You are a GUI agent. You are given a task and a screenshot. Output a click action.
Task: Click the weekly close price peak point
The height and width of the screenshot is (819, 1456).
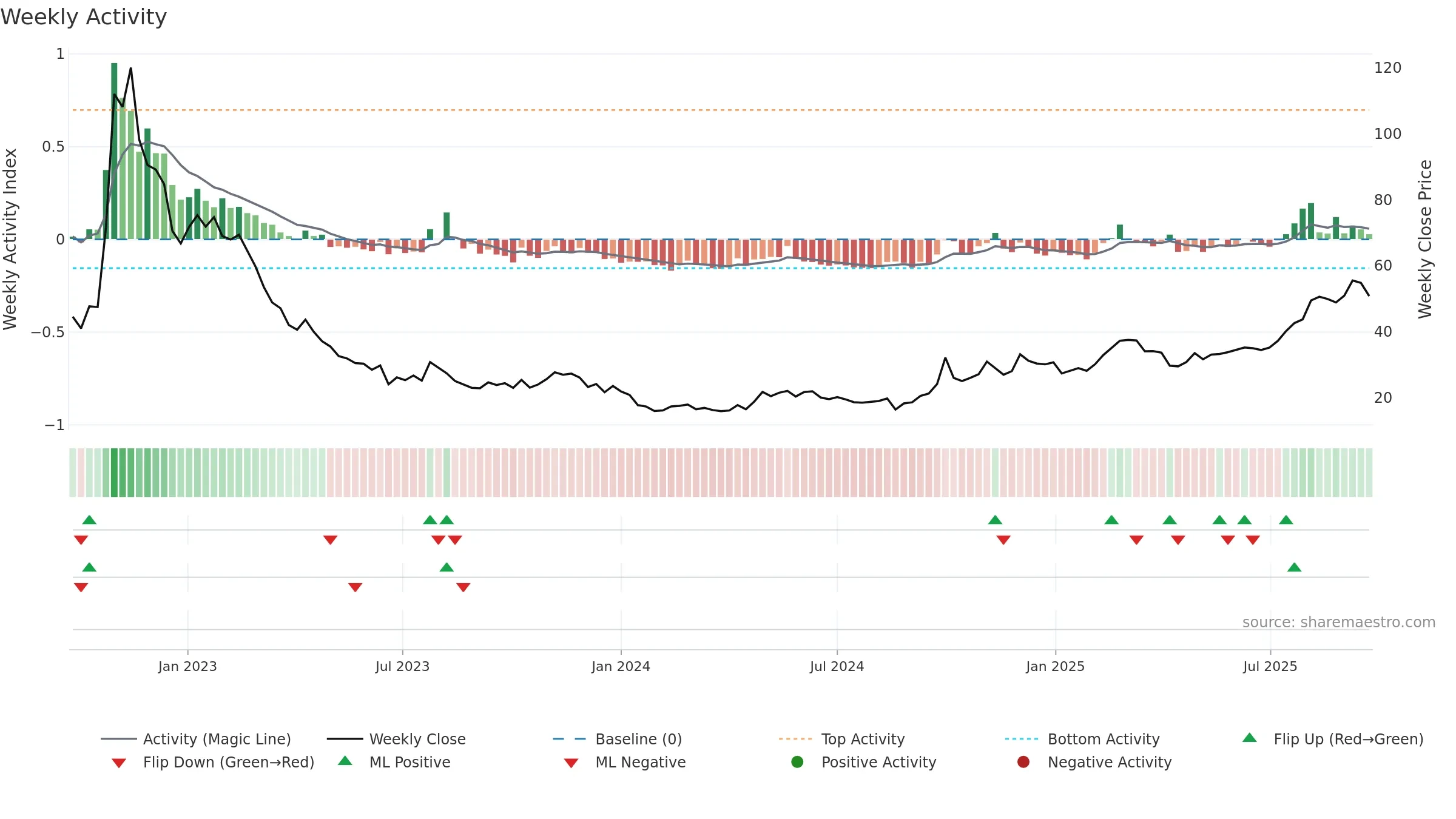pyautogui.click(x=130, y=69)
